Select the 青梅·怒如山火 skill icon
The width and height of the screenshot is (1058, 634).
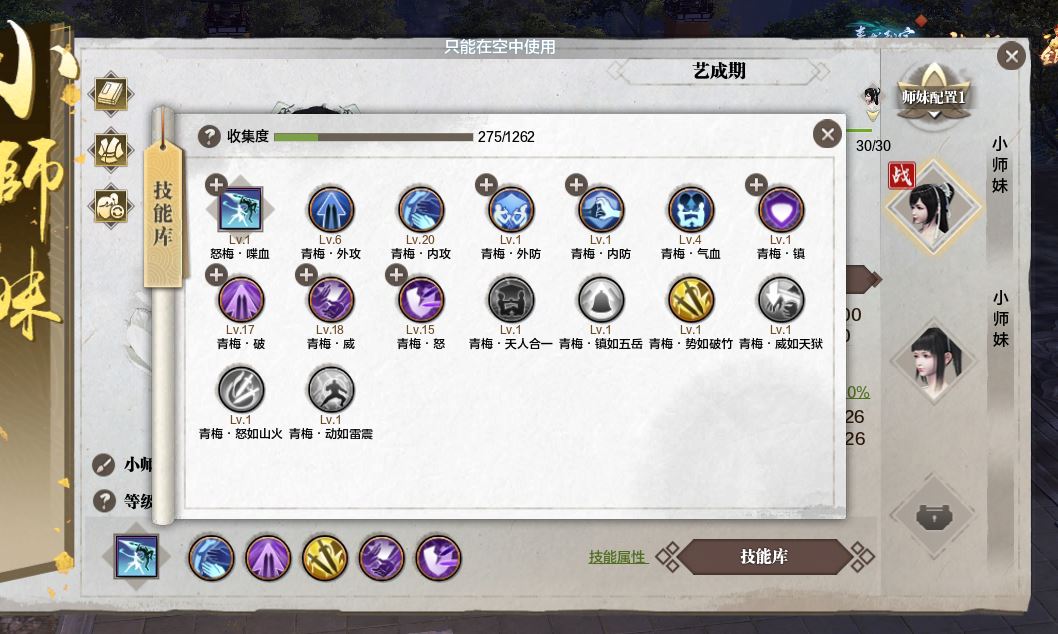click(x=240, y=389)
